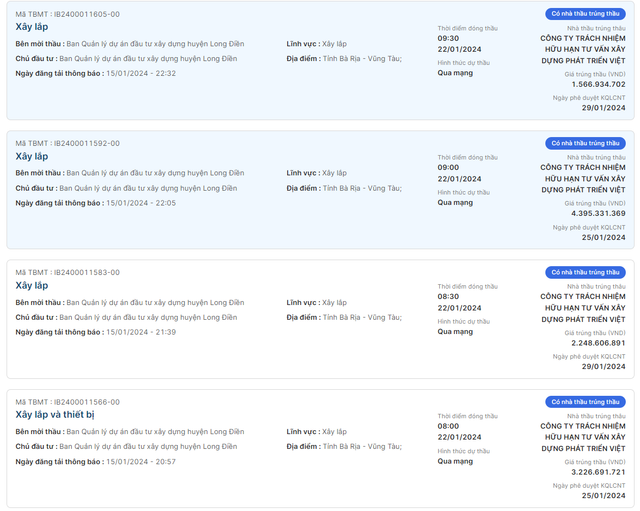The height and width of the screenshot is (511, 640).
Task: Select the notice code IB2400011605-00
Action: point(86,14)
